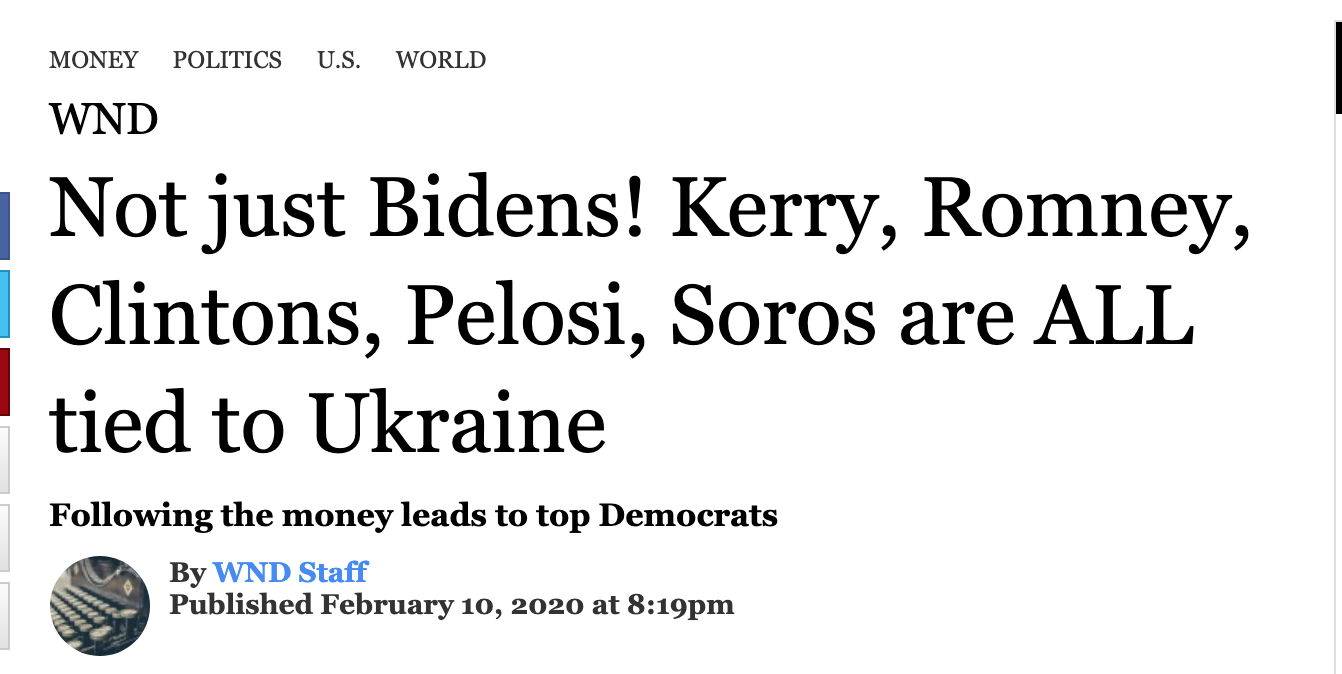Go to the POLITICS section
This screenshot has width=1342, height=674.
(x=227, y=60)
